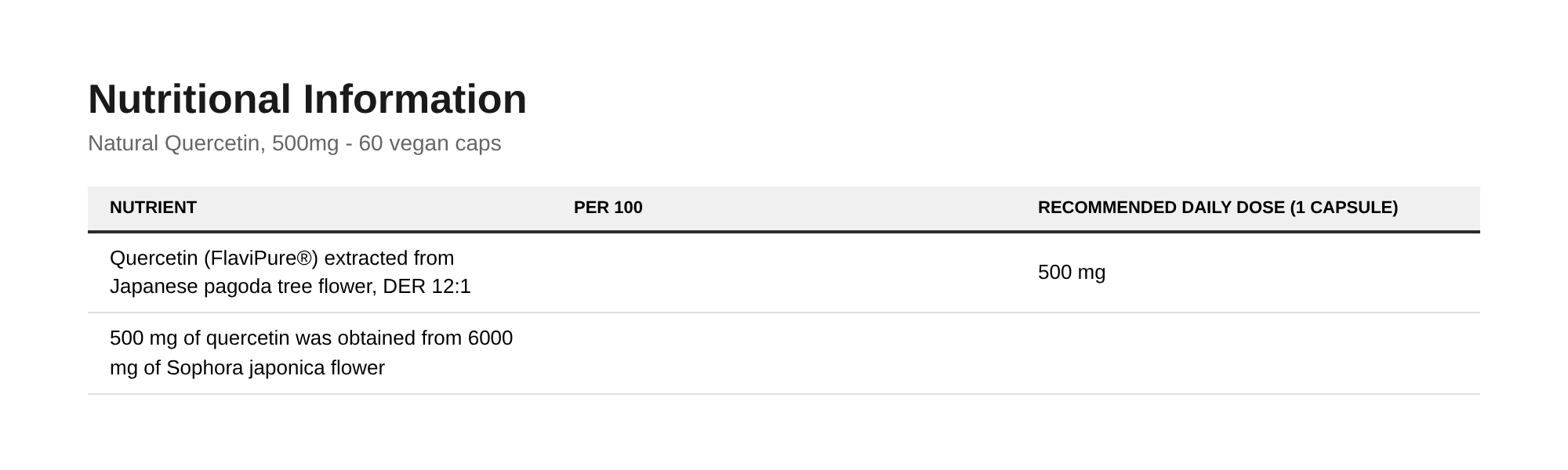Click the PER 100 column header

click(x=608, y=208)
